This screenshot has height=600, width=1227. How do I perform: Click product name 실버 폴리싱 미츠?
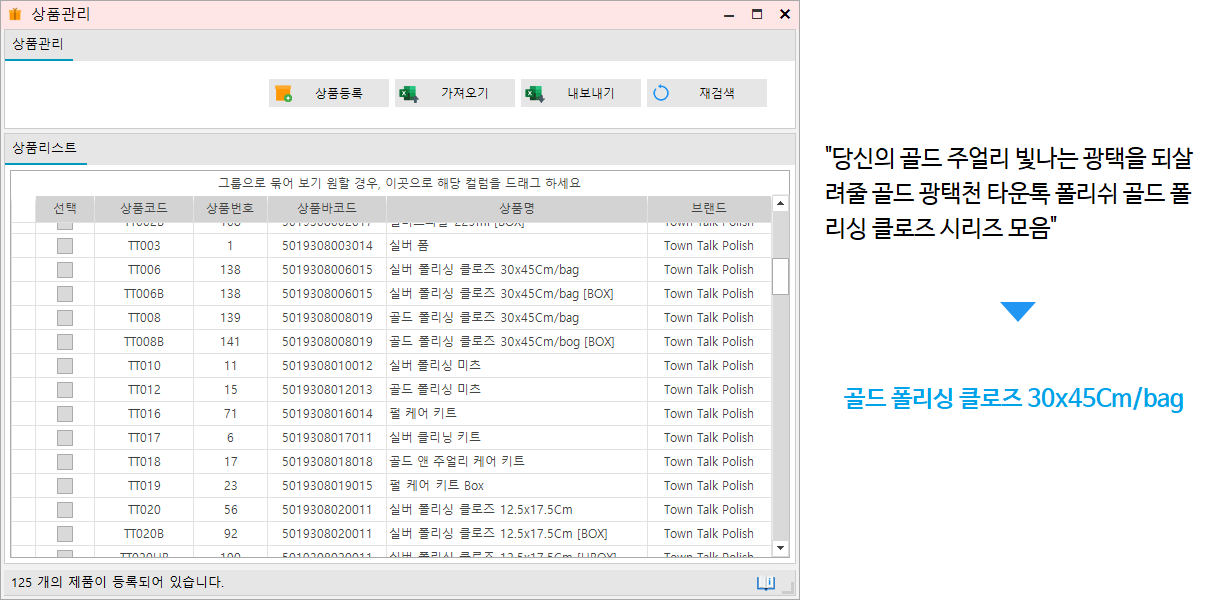pyautogui.click(x=435, y=366)
